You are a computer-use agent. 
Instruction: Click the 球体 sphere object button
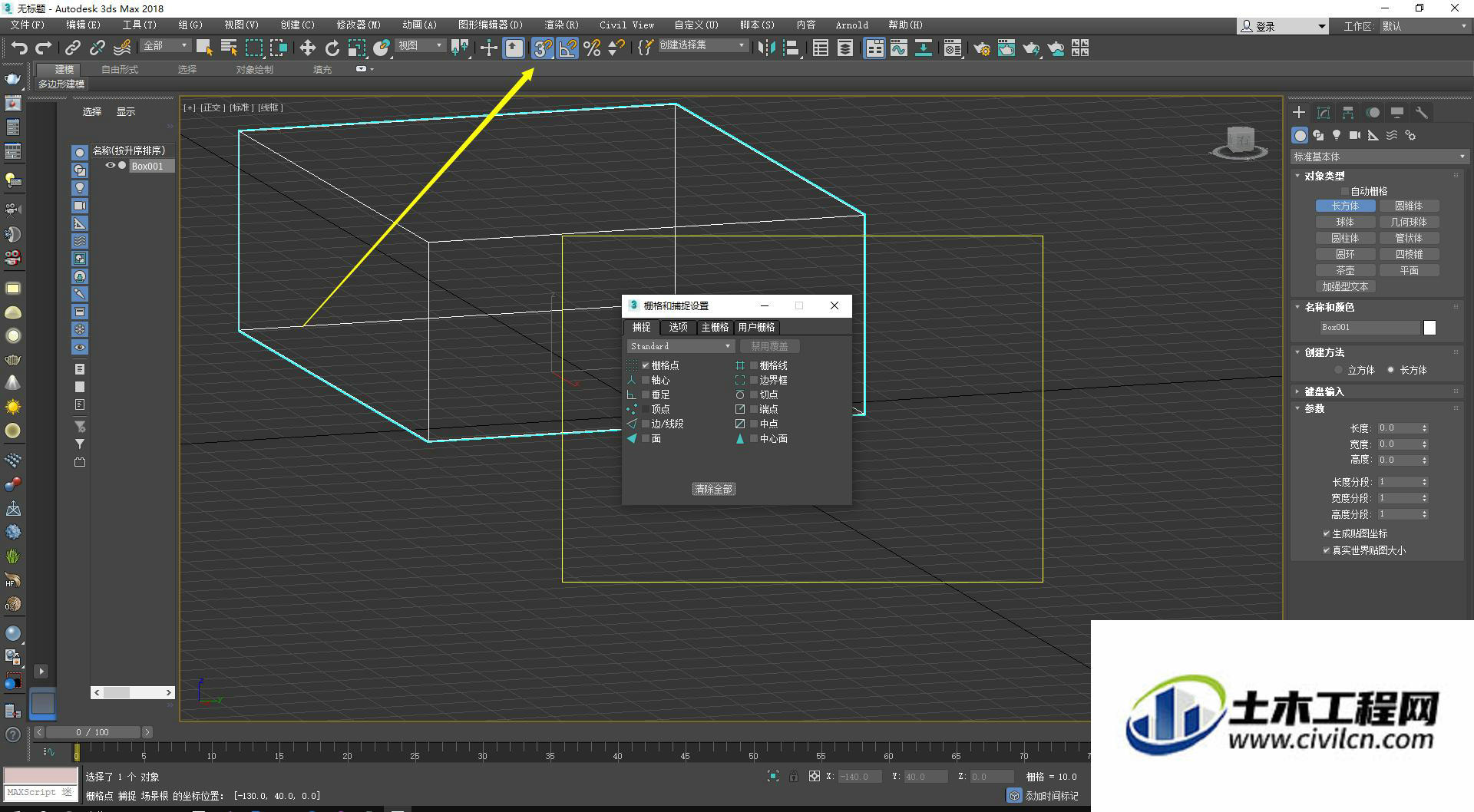click(x=1345, y=222)
